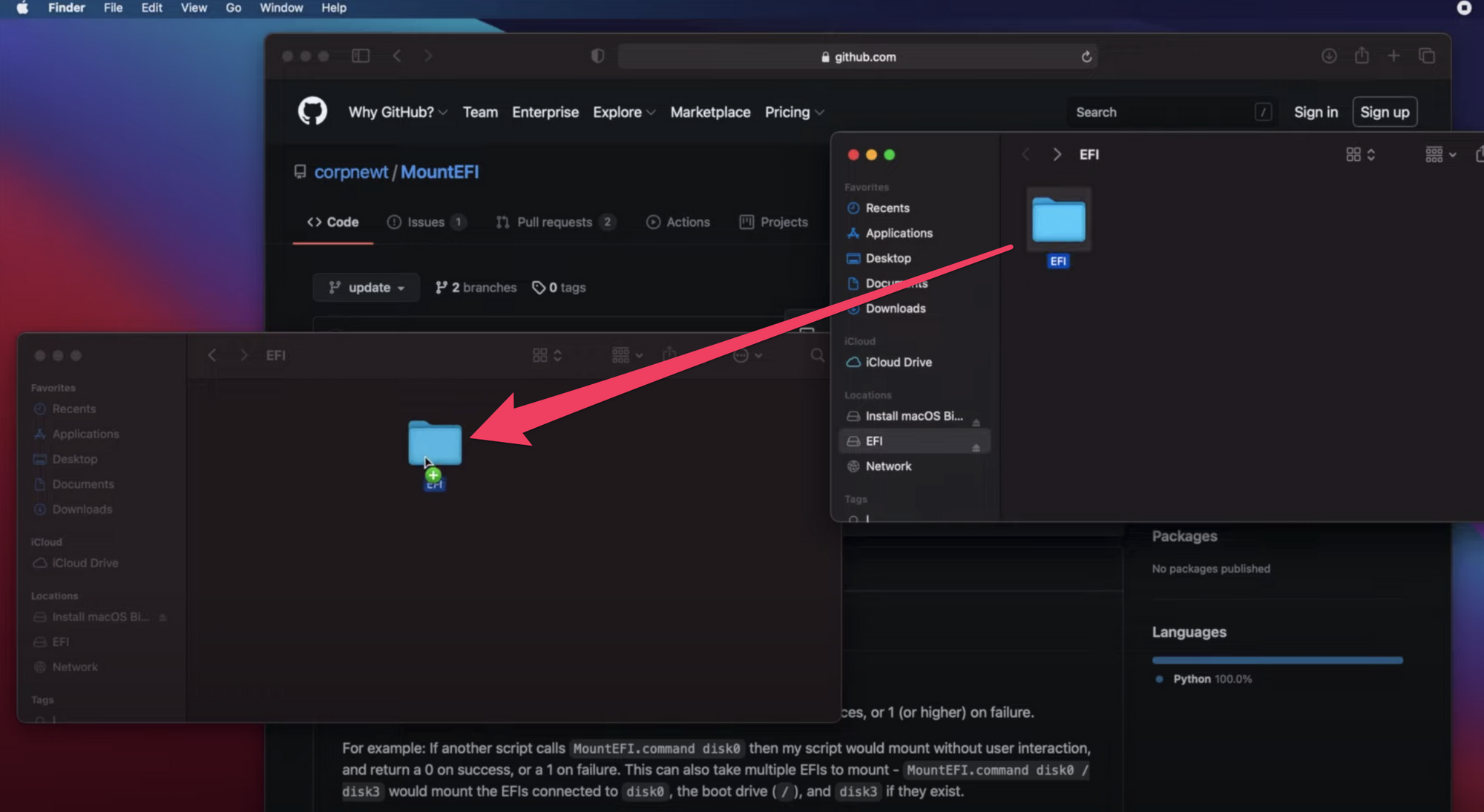The width and height of the screenshot is (1484, 812).
Task: Toggle the Safari sidebar button
Action: (361, 56)
